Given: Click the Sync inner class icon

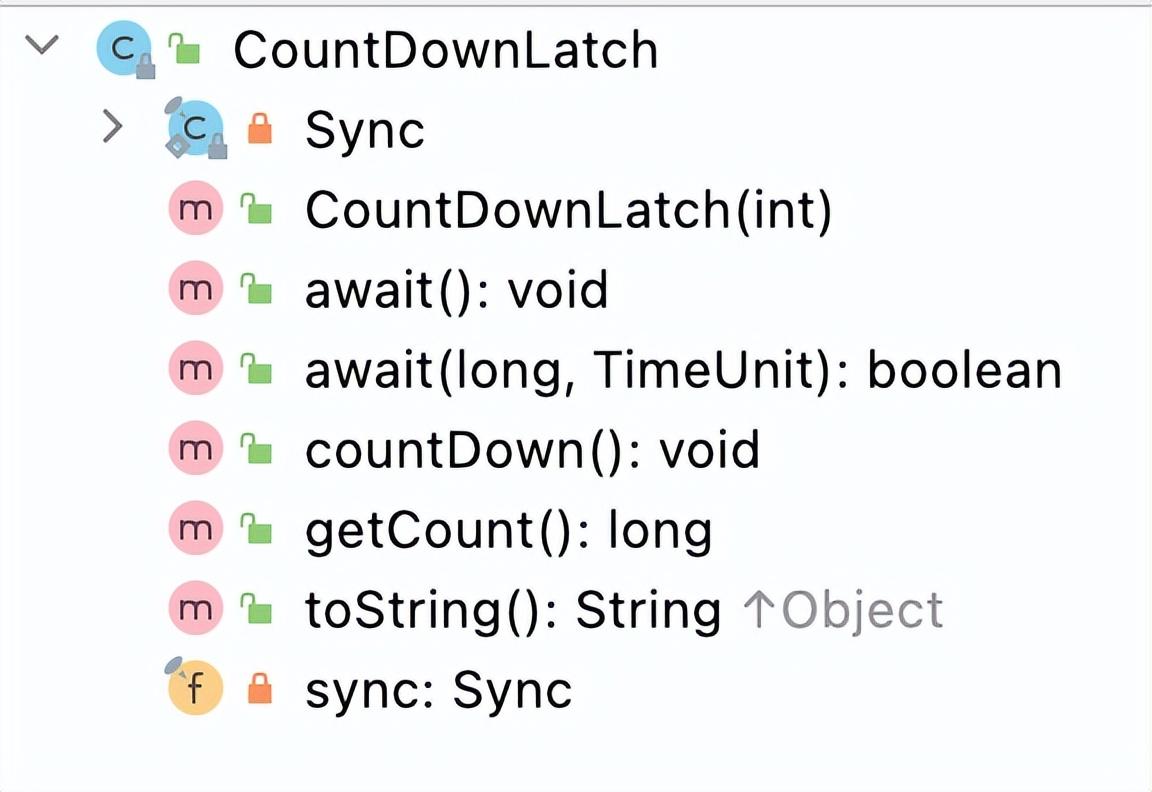Looking at the screenshot, I should (x=195, y=128).
